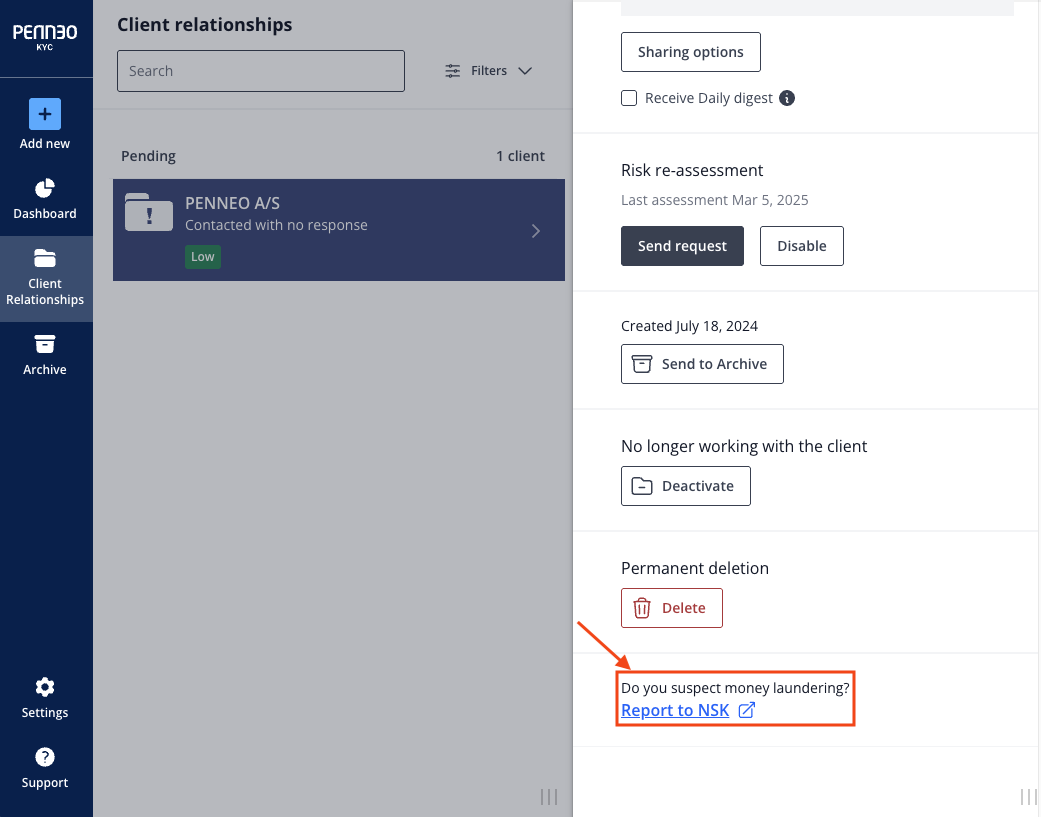Click the 'Client relationships' page title
This screenshot has height=817, width=1041.
(204, 25)
